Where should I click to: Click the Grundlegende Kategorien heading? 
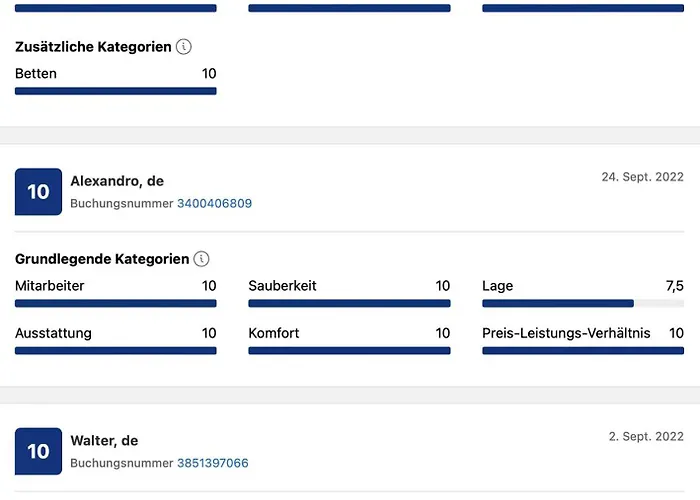(102, 259)
